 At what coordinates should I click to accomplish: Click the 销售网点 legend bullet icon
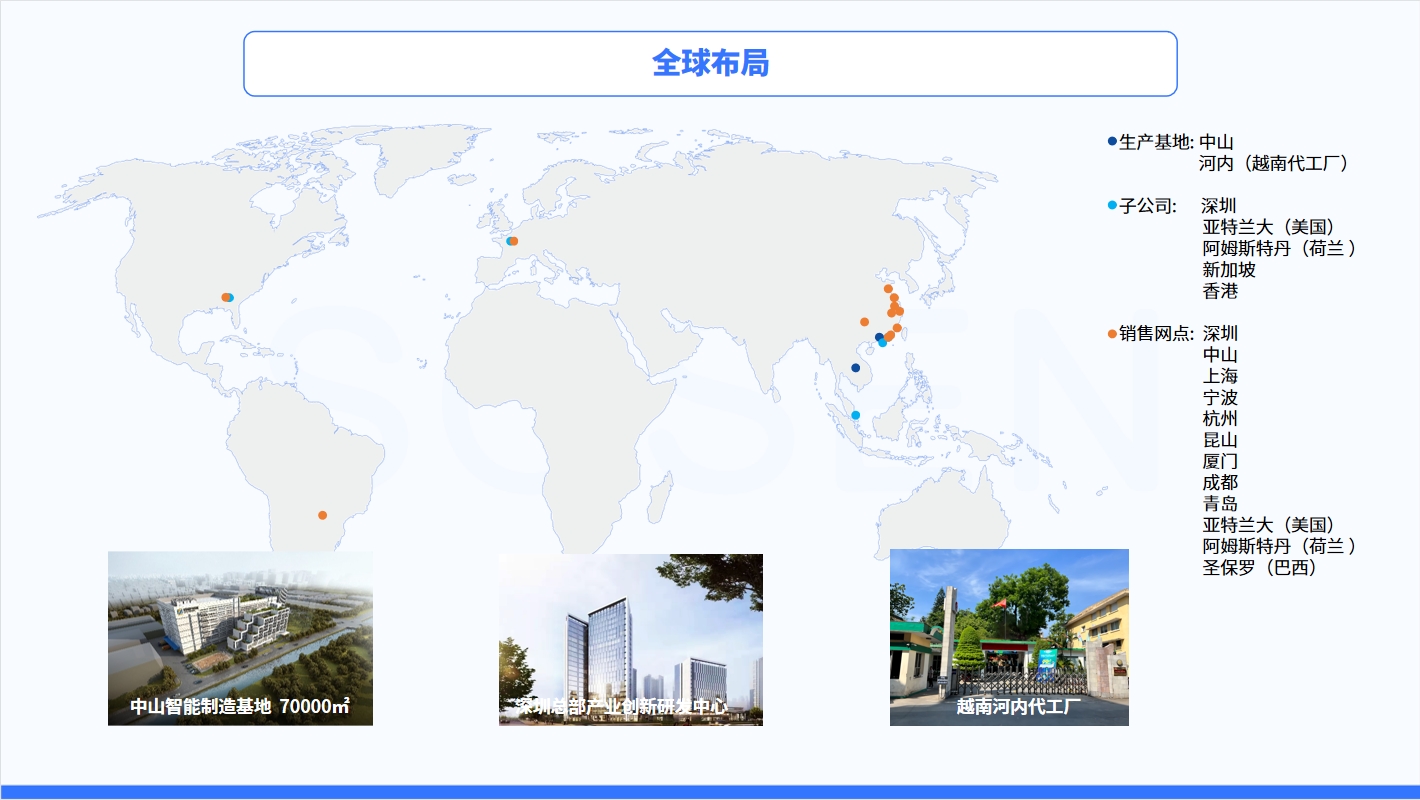(1110, 333)
